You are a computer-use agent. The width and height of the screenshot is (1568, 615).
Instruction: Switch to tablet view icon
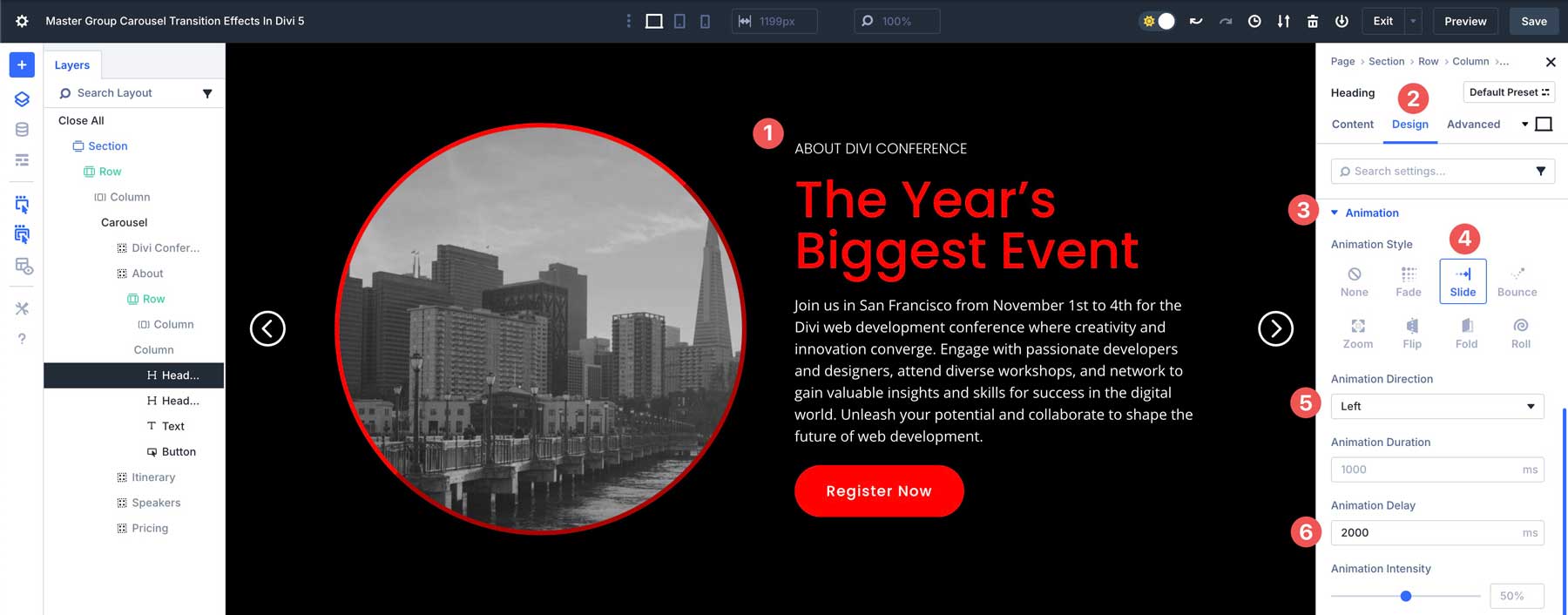point(679,21)
